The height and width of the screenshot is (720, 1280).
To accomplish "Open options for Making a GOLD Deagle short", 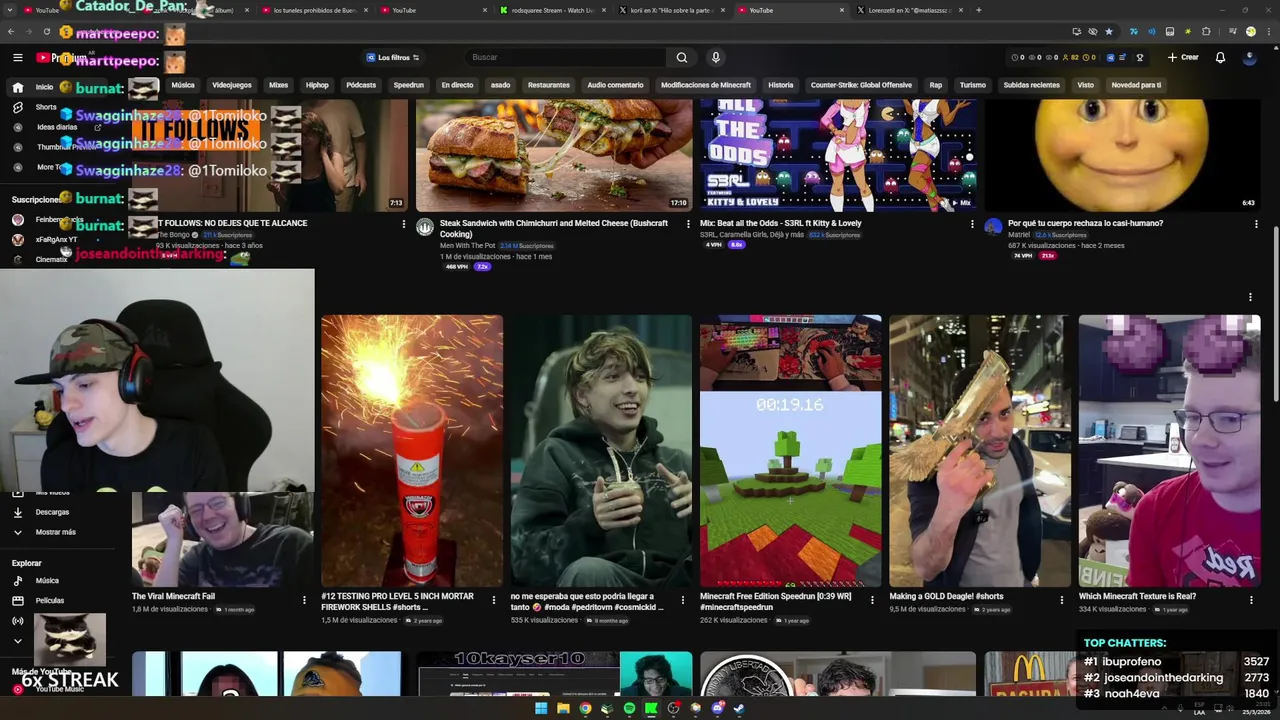I will tap(1062, 600).
